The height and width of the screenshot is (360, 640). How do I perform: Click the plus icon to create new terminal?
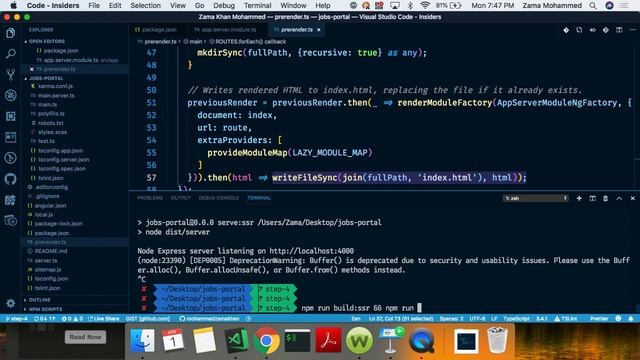579,198
